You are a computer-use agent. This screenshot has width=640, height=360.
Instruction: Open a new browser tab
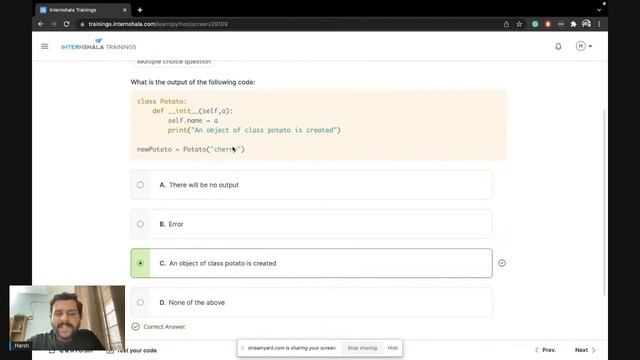coord(140,10)
